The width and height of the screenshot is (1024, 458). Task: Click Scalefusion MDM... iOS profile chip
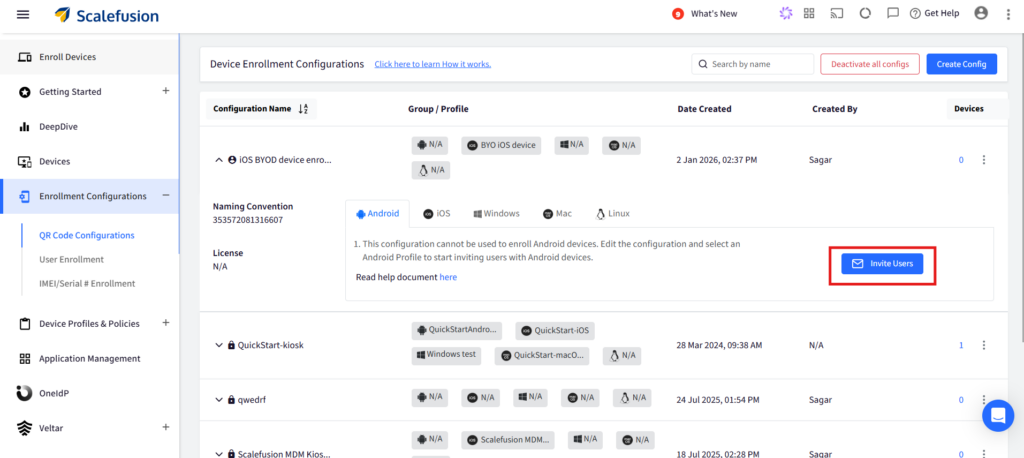(508, 439)
